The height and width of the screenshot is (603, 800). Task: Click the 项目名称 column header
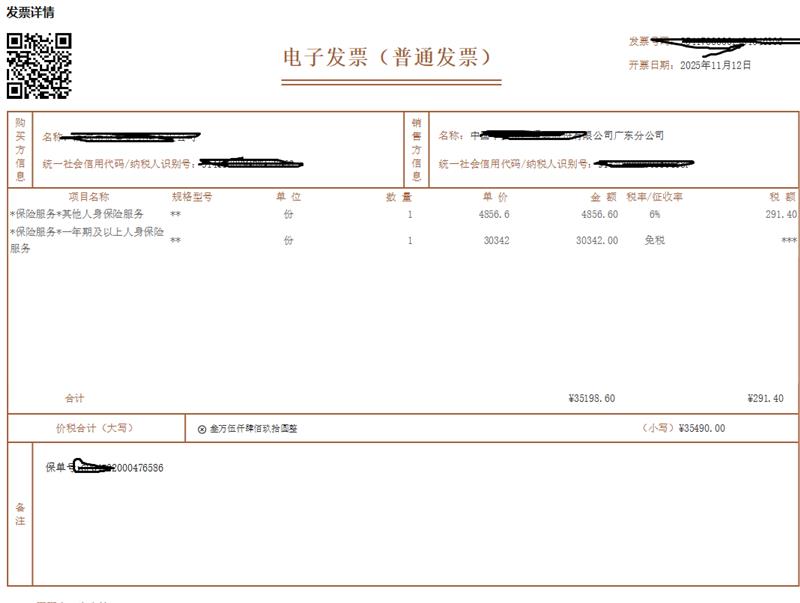click(88, 197)
